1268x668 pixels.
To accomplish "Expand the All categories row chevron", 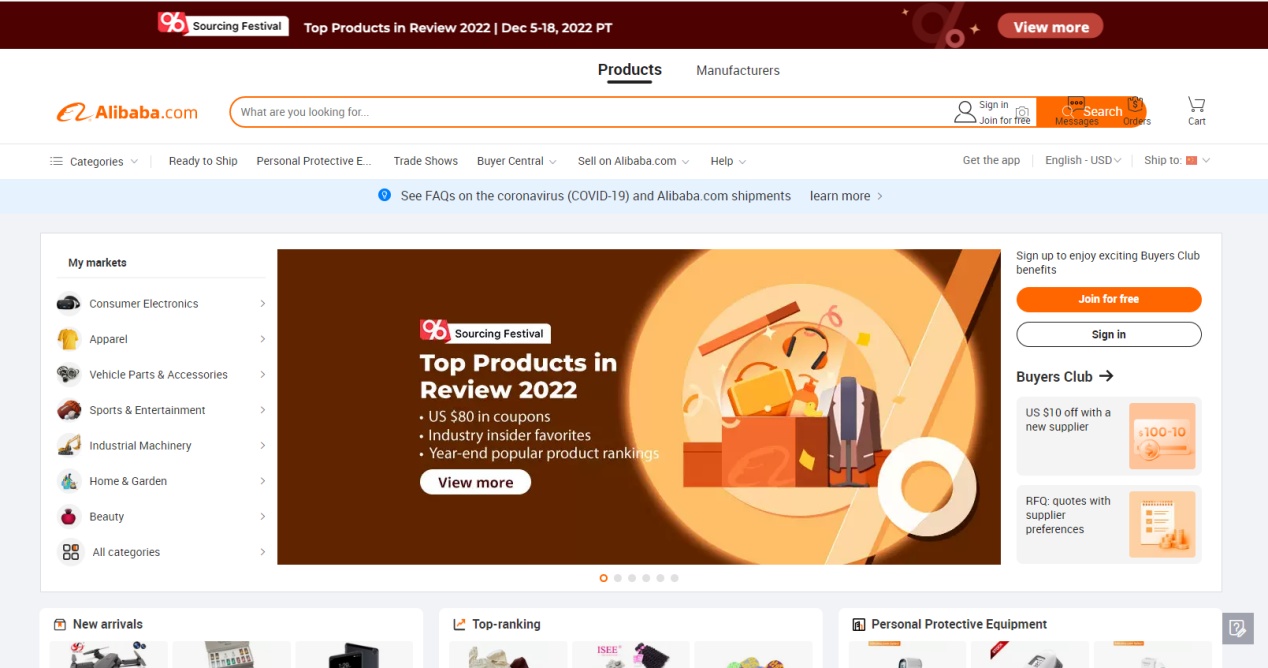I will point(263,552).
